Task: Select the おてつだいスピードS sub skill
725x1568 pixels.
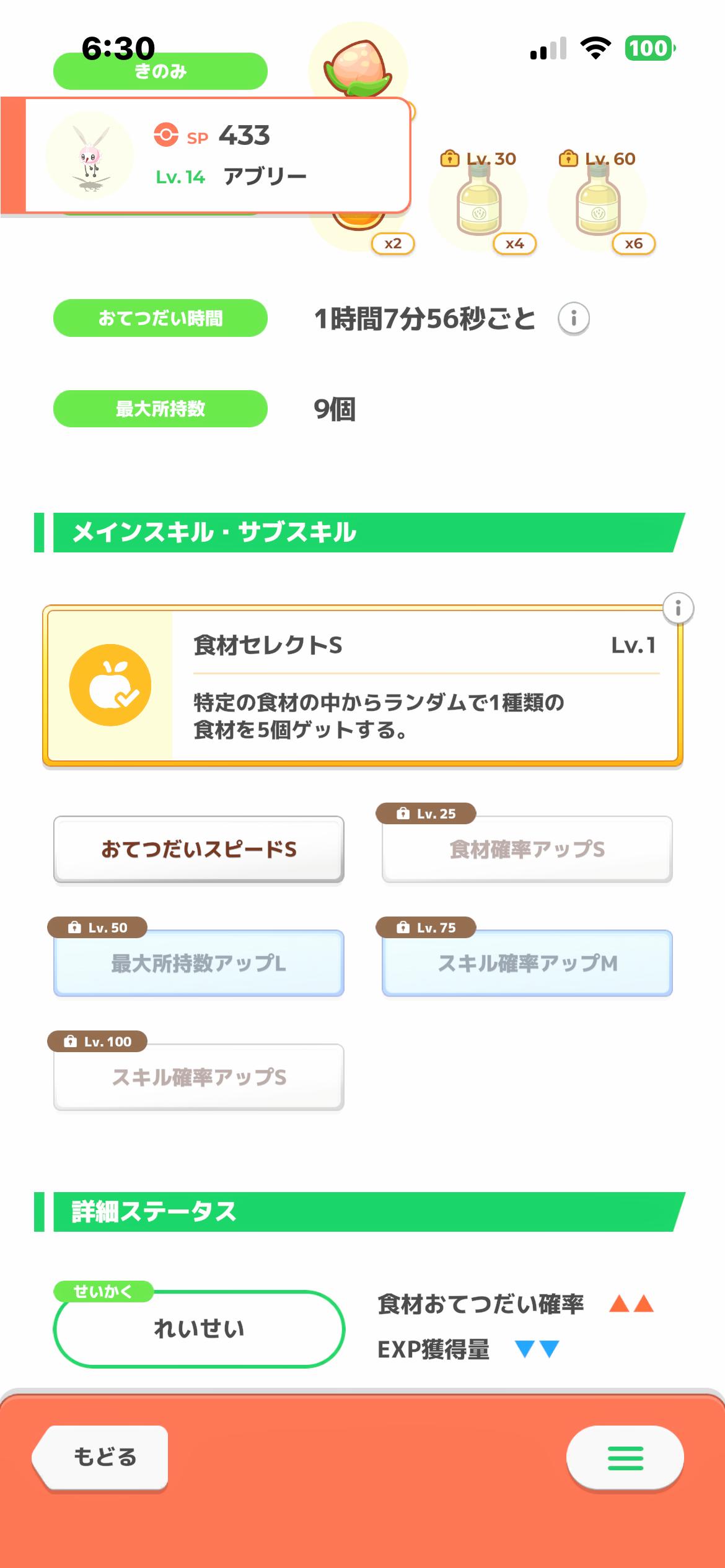Action: point(198,849)
